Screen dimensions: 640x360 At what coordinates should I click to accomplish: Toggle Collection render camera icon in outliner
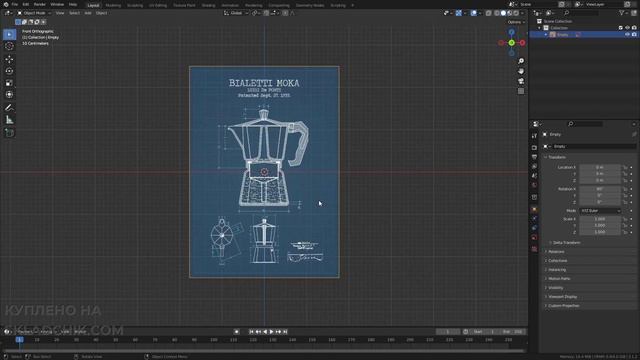coord(634,28)
